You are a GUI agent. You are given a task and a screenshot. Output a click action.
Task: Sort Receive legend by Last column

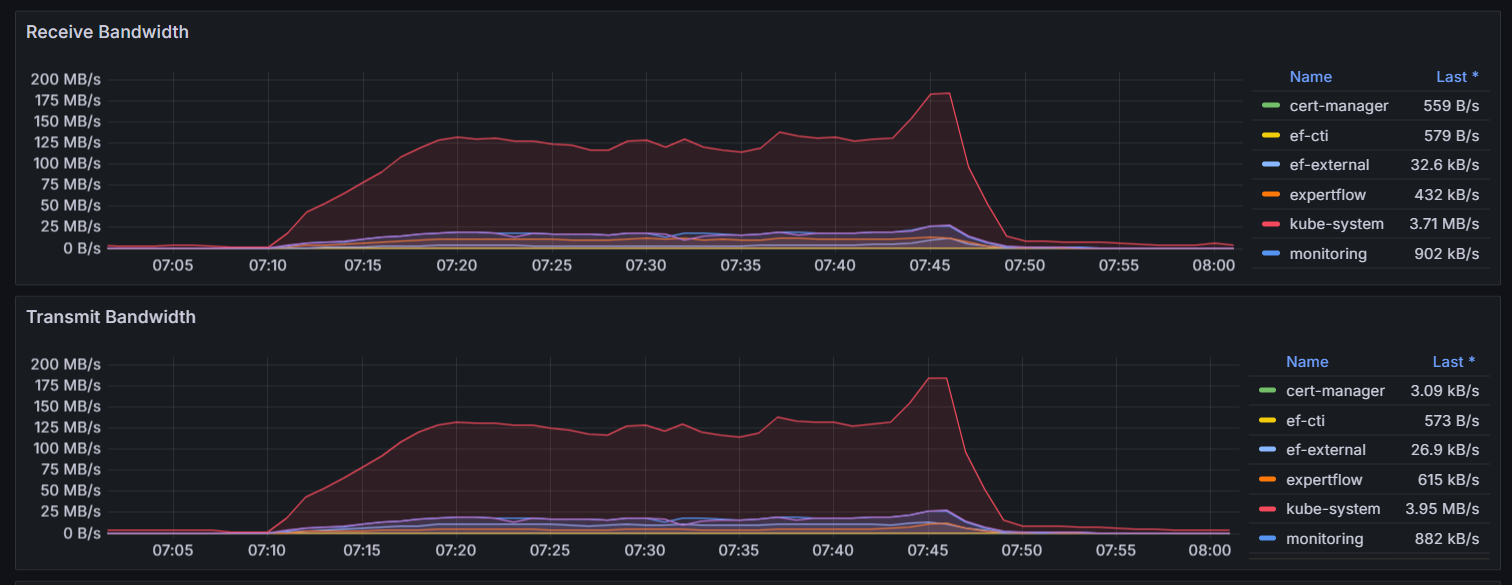pos(1450,77)
